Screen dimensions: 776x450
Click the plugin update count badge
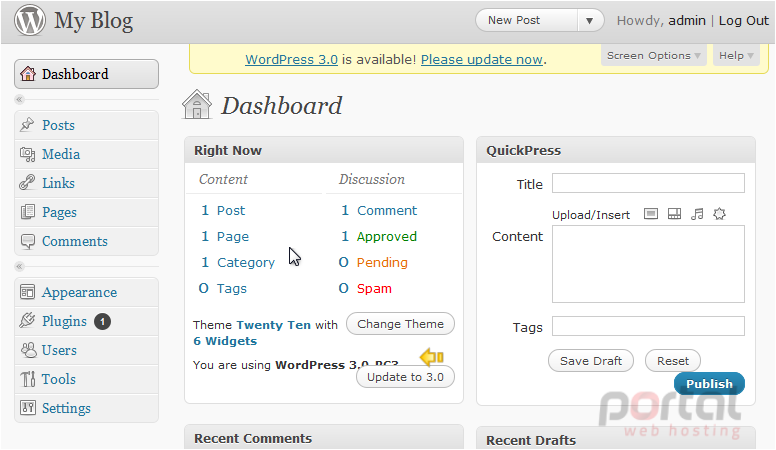(102, 322)
